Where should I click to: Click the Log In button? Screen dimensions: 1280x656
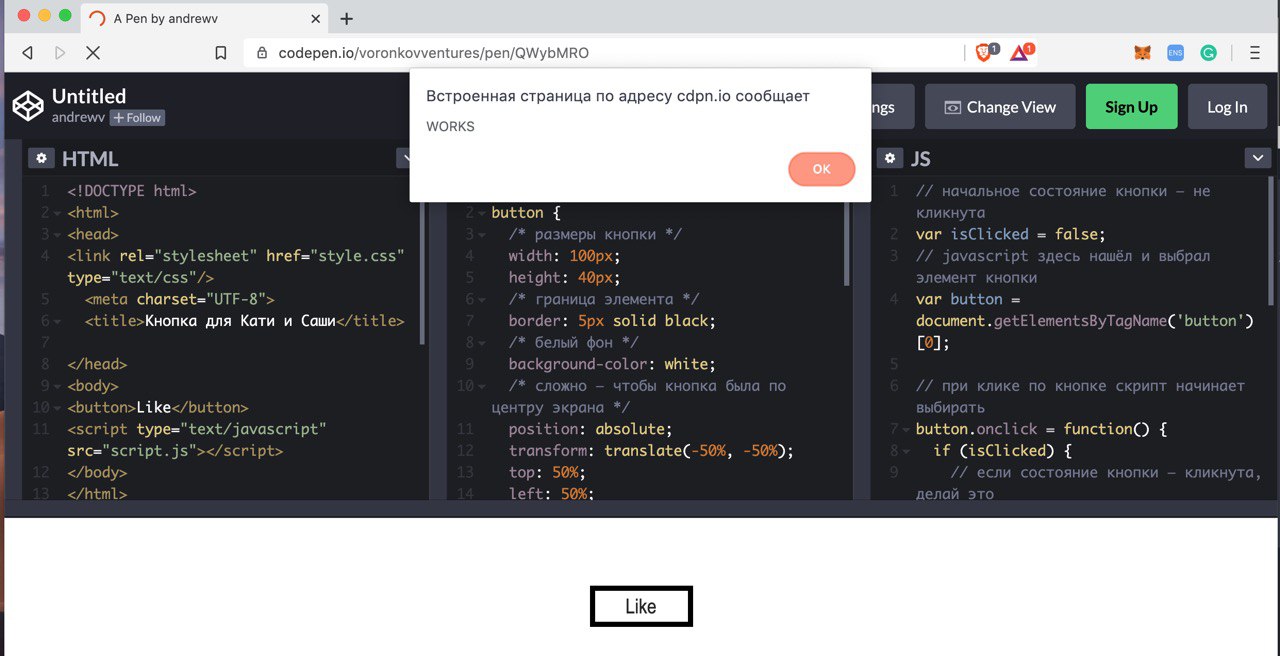point(1227,107)
